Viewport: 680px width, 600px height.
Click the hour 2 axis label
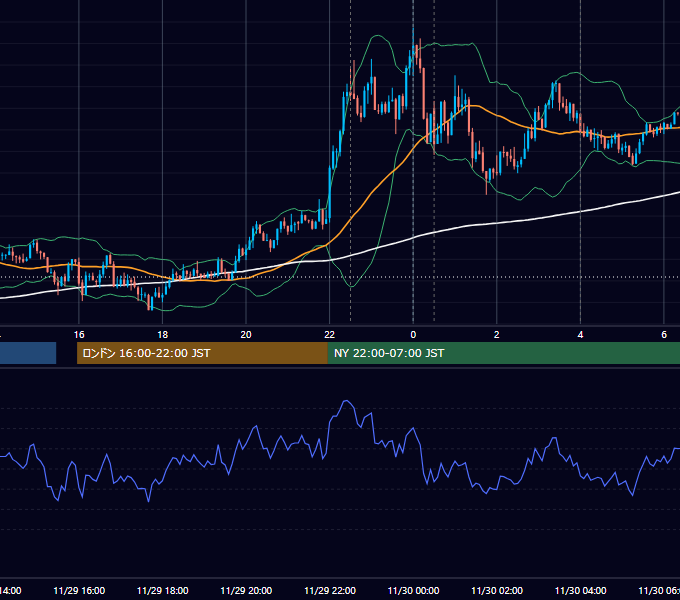497,335
